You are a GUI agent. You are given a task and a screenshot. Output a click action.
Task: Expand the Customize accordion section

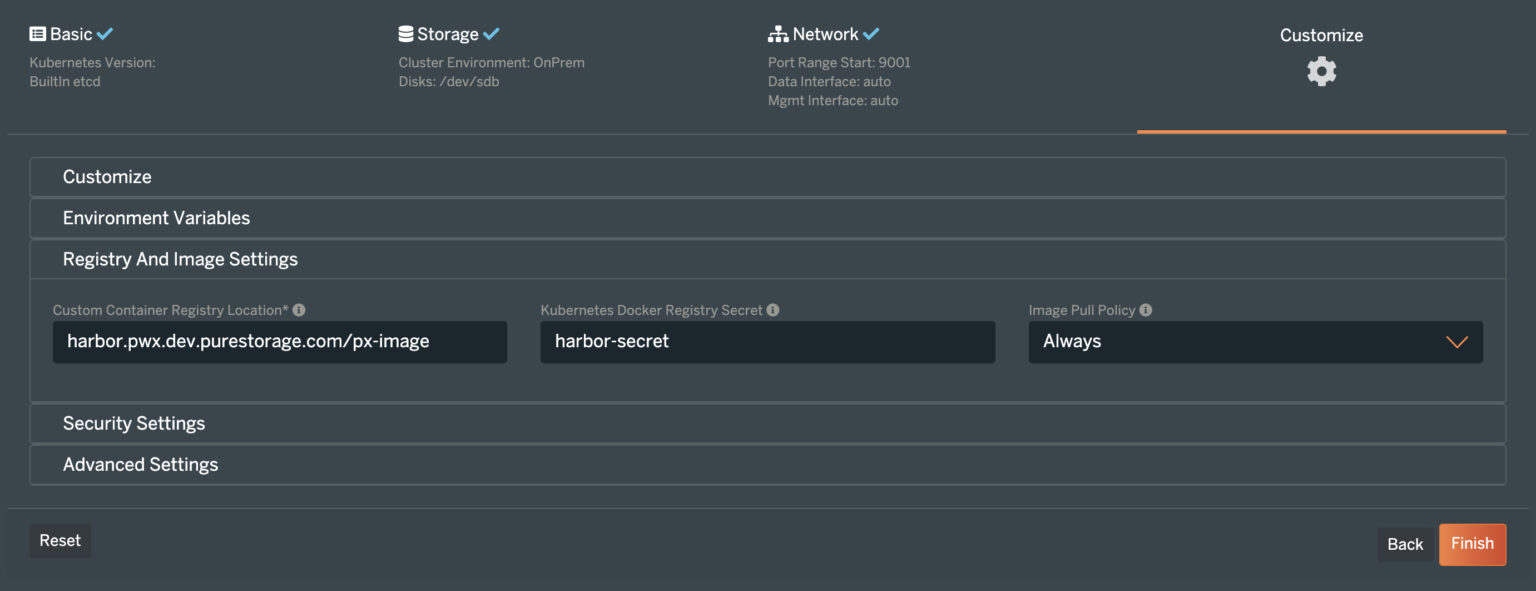click(x=767, y=177)
